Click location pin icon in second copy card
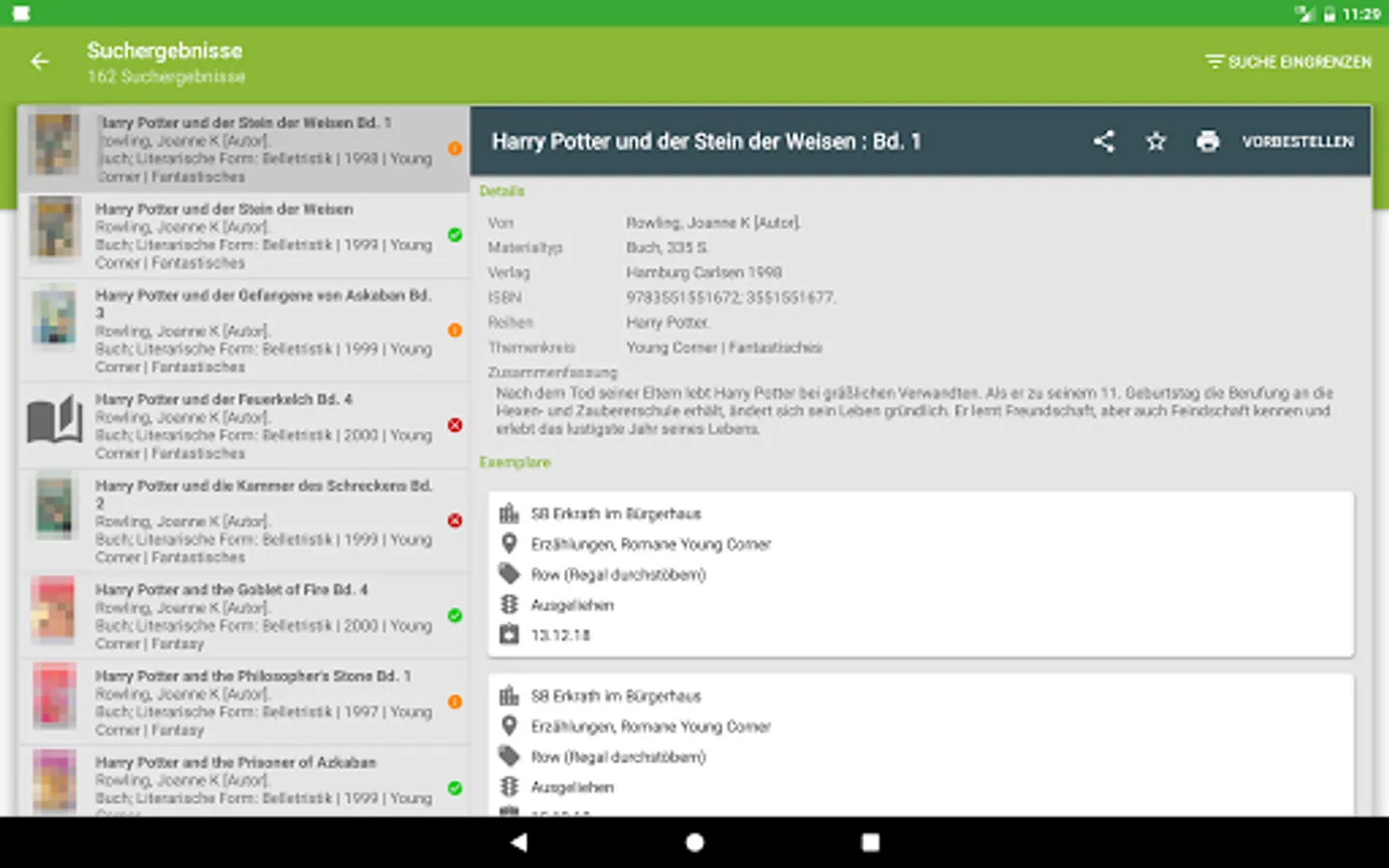The image size is (1389, 868). (x=509, y=726)
